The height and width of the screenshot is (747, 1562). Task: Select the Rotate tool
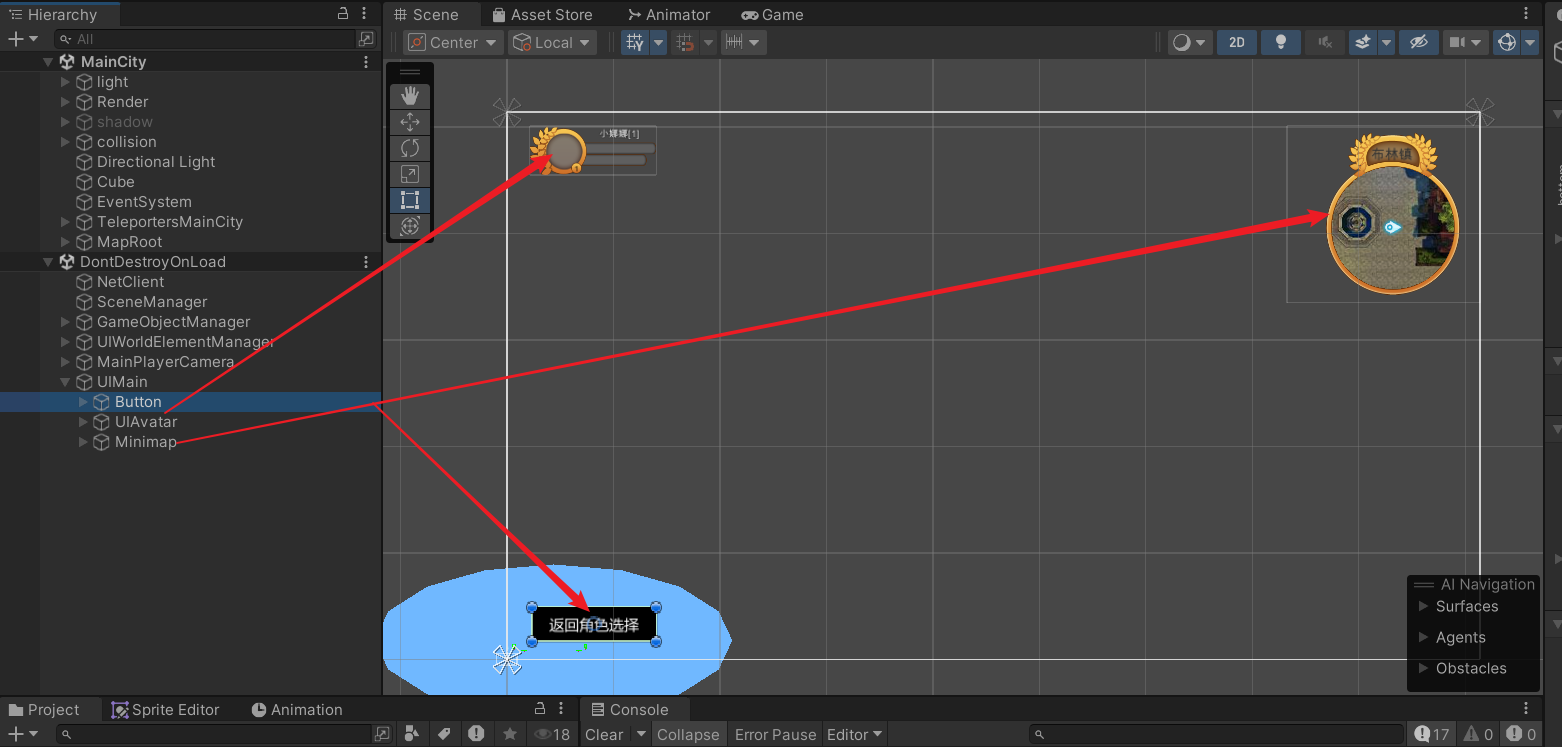point(409,148)
